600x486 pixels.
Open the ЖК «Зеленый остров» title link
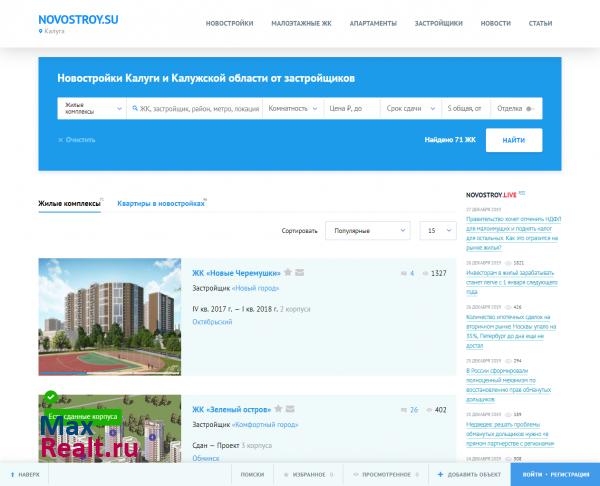pos(232,409)
